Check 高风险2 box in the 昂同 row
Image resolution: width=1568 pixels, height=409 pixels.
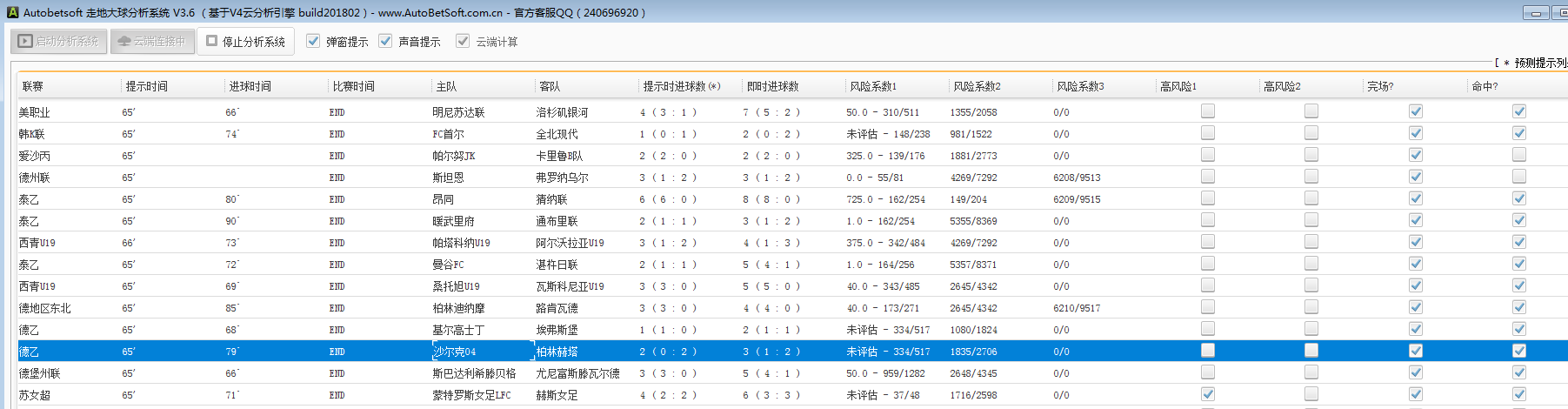coord(1311,198)
